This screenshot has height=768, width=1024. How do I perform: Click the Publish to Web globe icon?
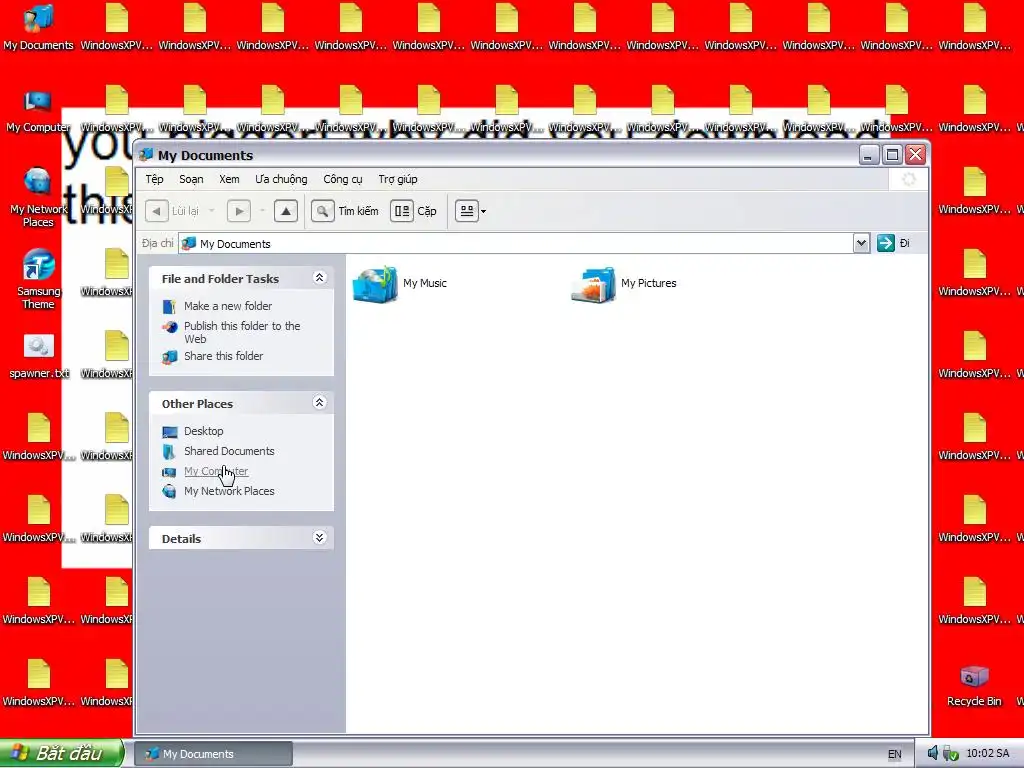click(x=169, y=327)
